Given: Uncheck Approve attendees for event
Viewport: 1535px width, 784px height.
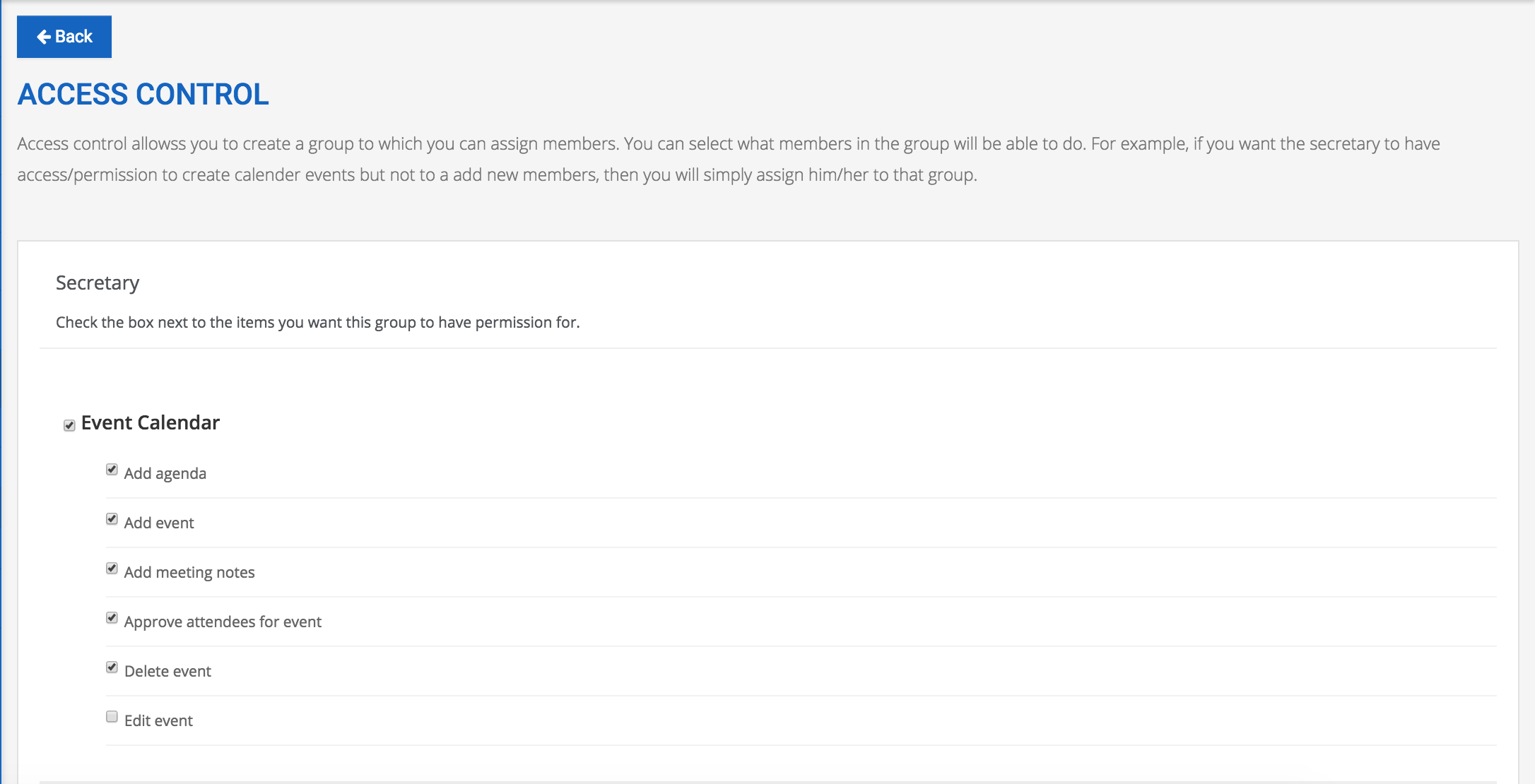Looking at the screenshot, I should pos(112,618).
